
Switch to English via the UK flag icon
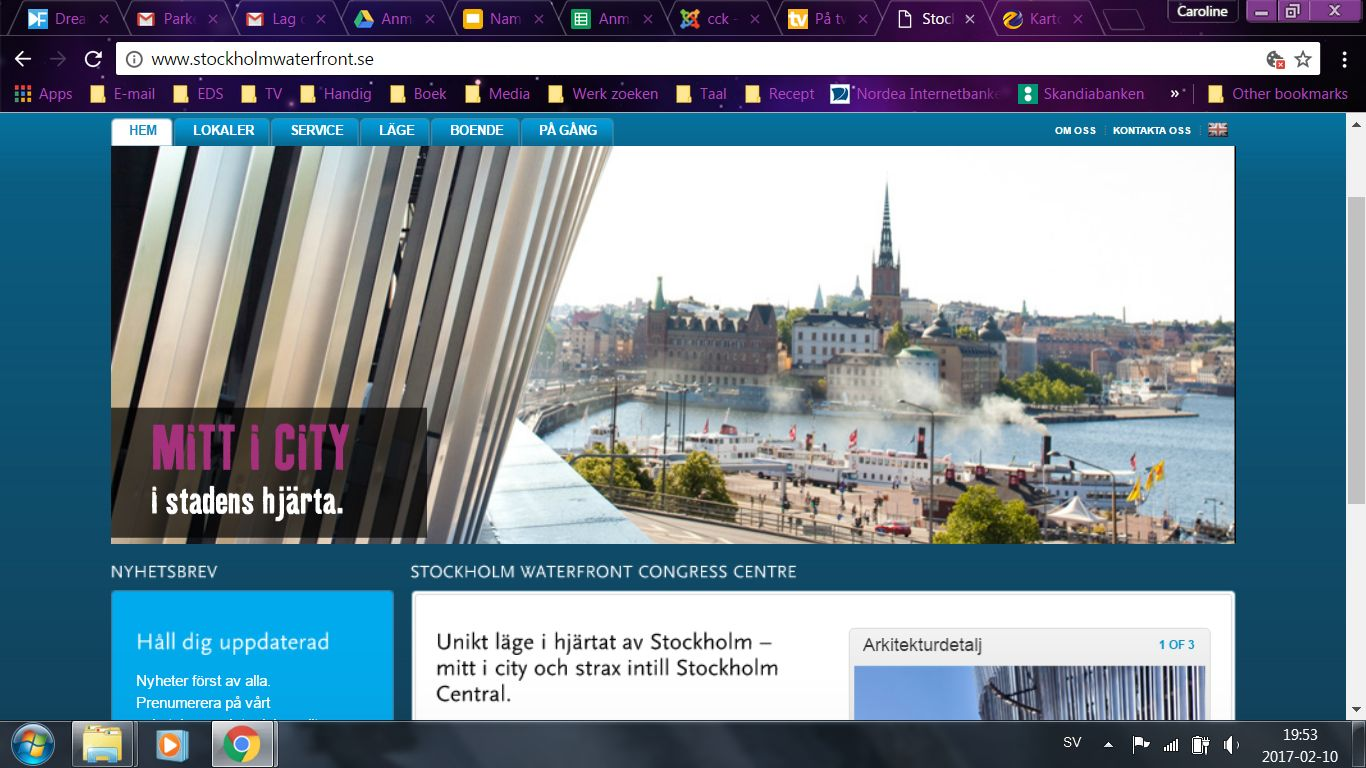click(x=1217, y=130)
